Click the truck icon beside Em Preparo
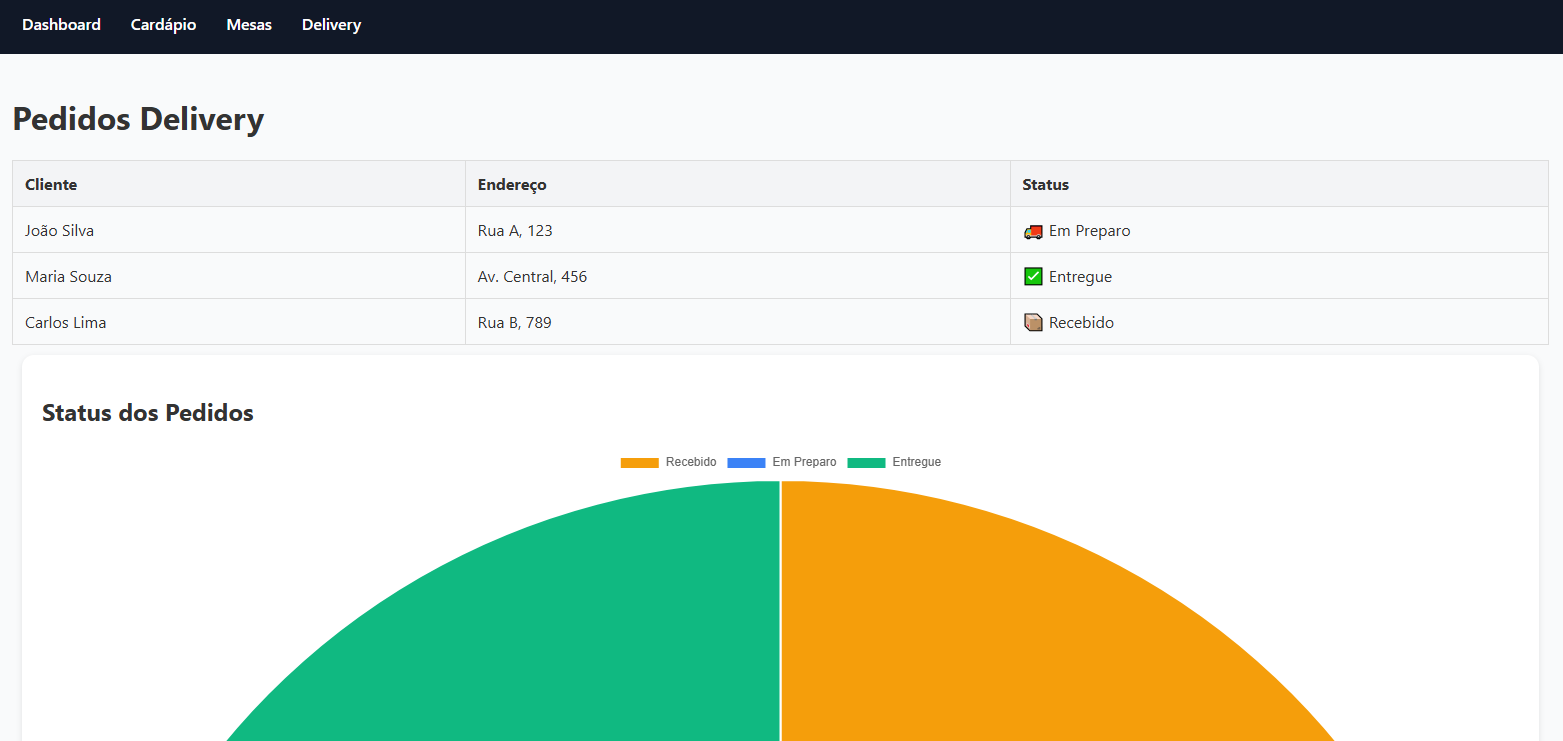1563x741 pixels. click(x=1033, y=231)
